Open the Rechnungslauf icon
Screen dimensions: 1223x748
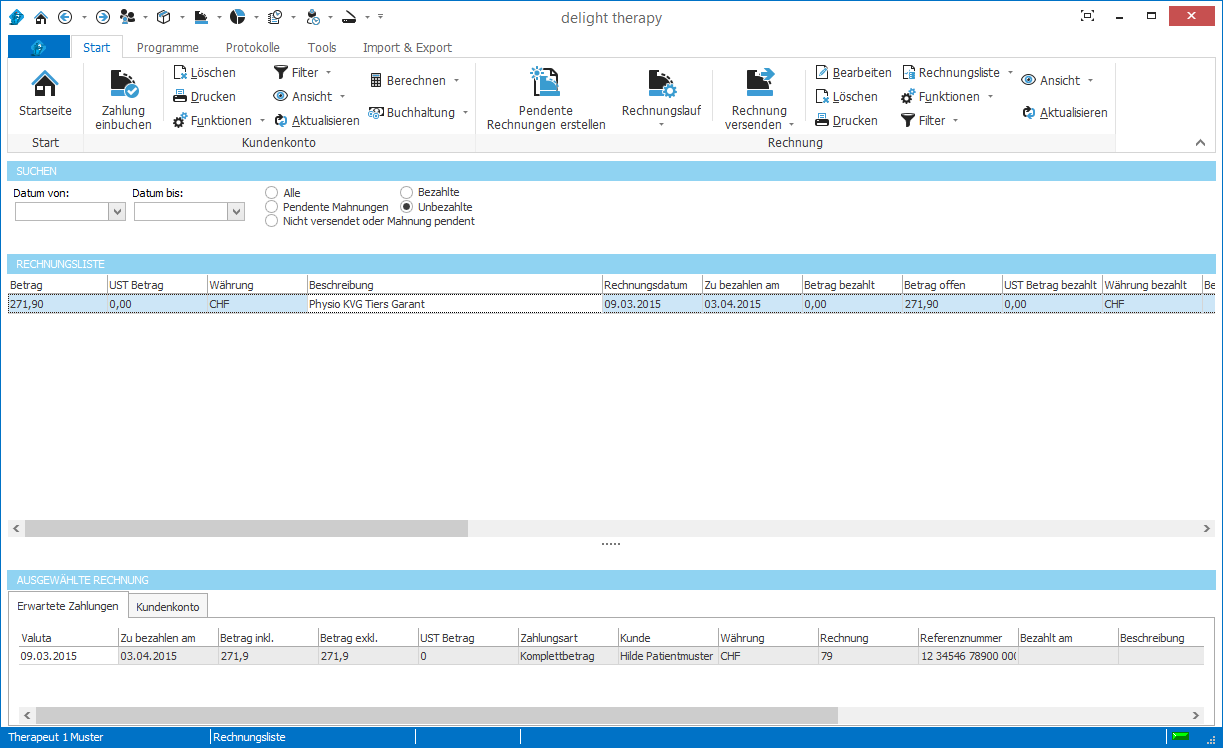661,83
